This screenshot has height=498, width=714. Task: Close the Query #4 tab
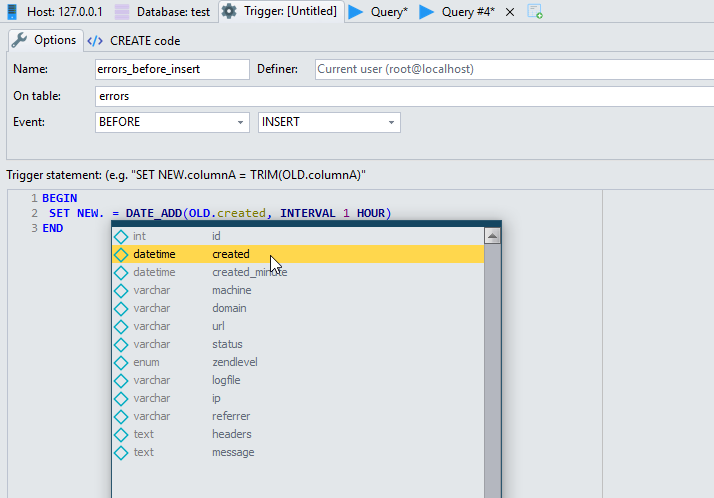coord(510,12)
